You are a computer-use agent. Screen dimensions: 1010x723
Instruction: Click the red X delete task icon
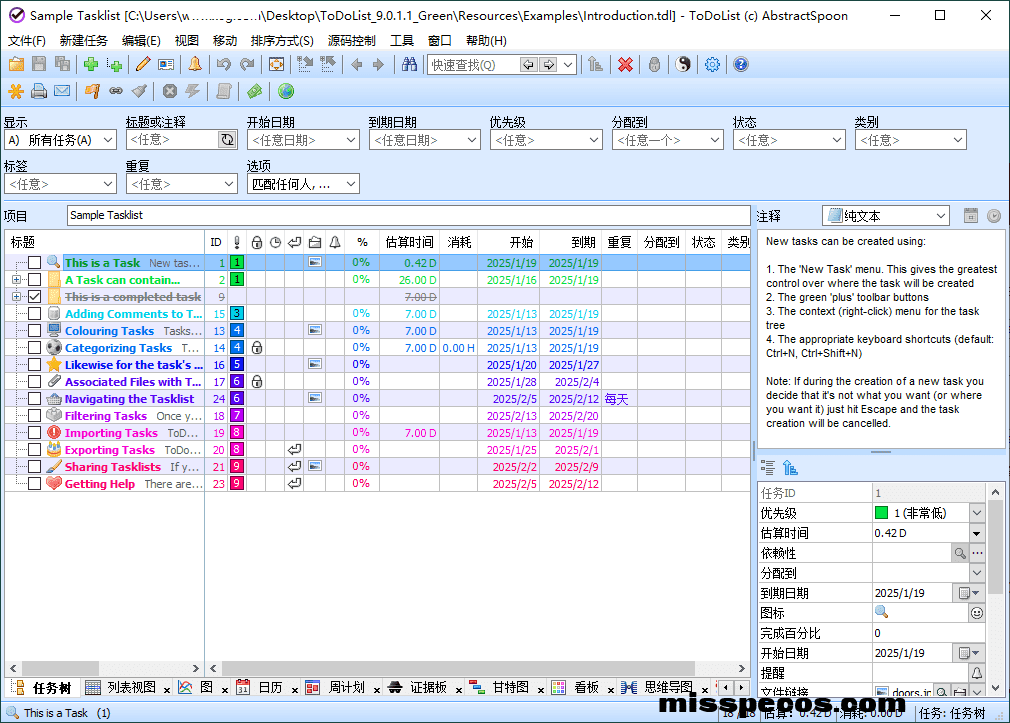(x=625, y=65)
